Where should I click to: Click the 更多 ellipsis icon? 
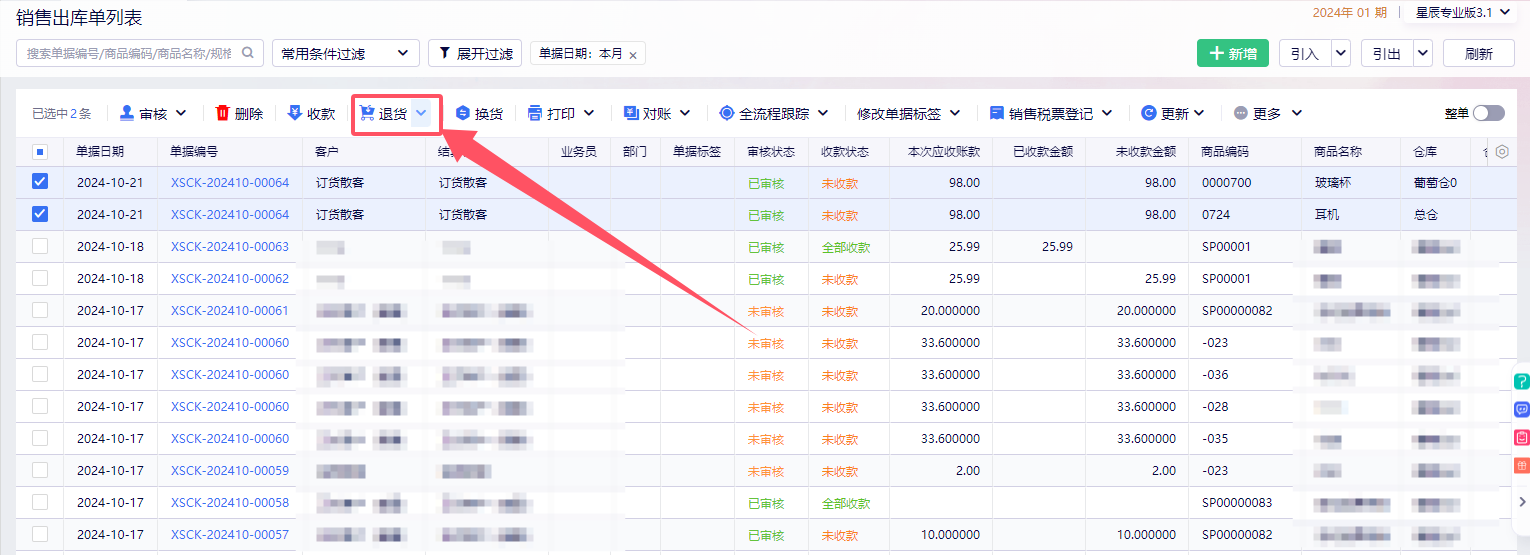[1241, 113]
